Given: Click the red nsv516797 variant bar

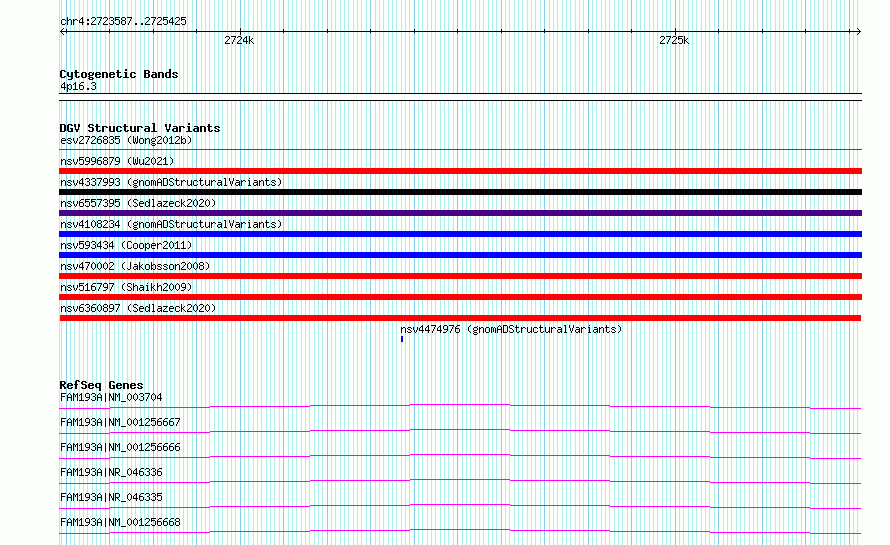Looking at the screenshot, I should (460, 297).
